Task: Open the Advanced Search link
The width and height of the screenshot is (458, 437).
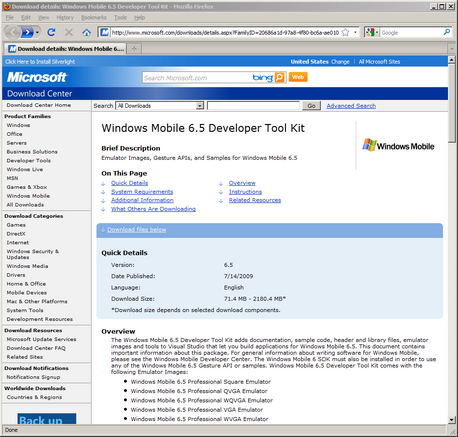Action: (351, 106)
